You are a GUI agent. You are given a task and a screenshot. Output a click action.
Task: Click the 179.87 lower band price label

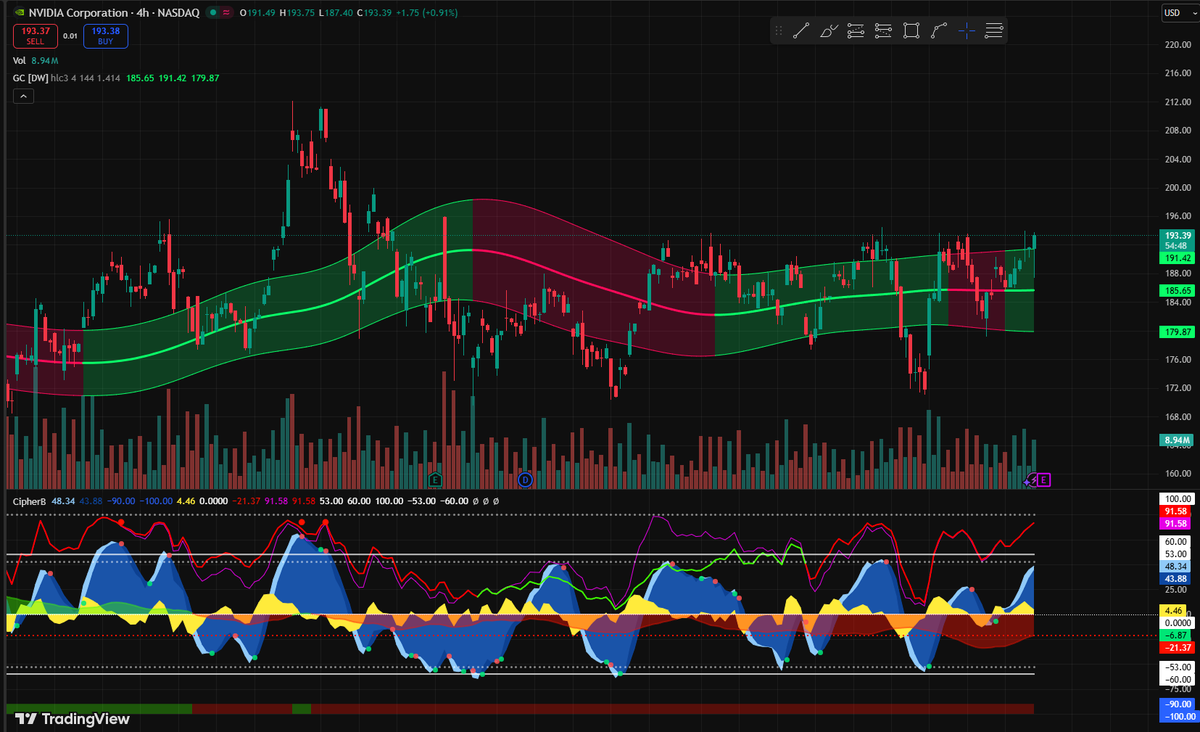pos(1175,331)
